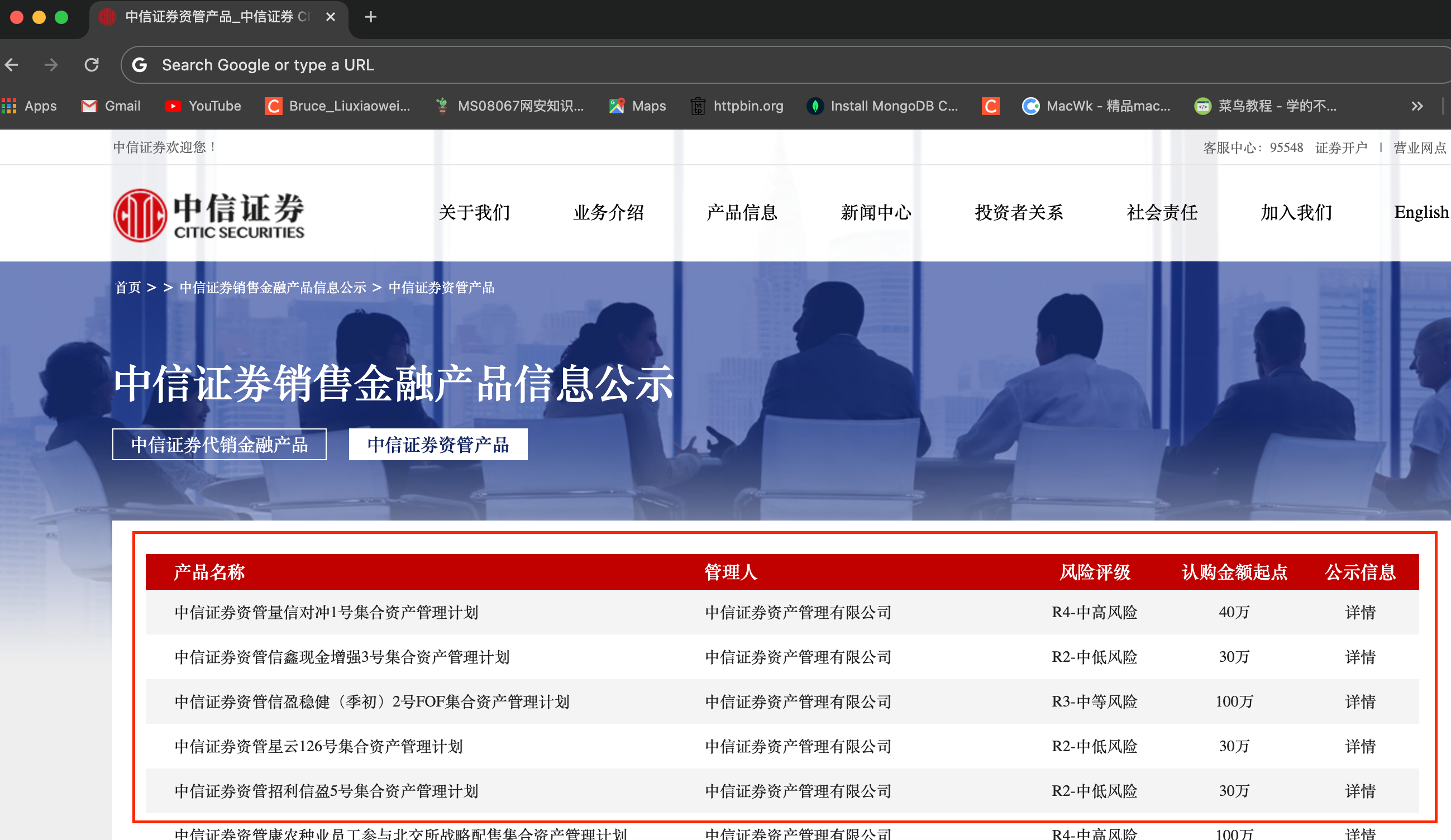Click the Google icon in address bar

[140, 65]
